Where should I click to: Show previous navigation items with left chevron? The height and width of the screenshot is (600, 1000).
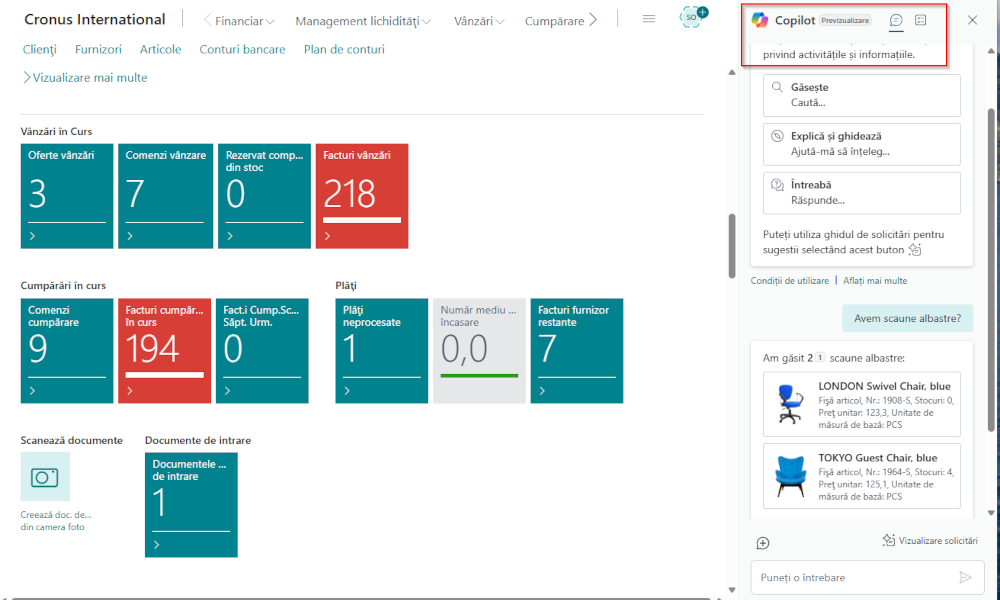click(207, 20)
